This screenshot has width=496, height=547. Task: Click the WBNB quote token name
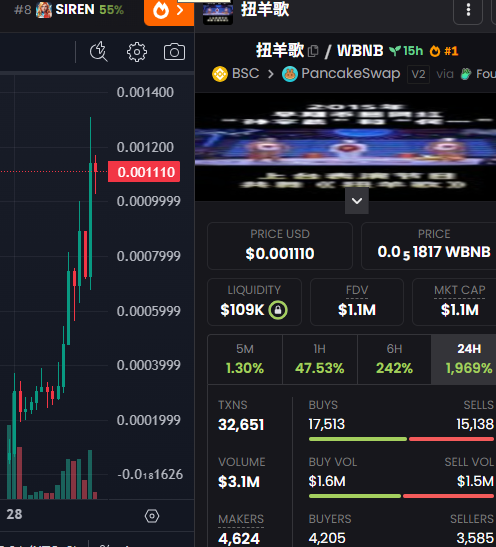360,51
